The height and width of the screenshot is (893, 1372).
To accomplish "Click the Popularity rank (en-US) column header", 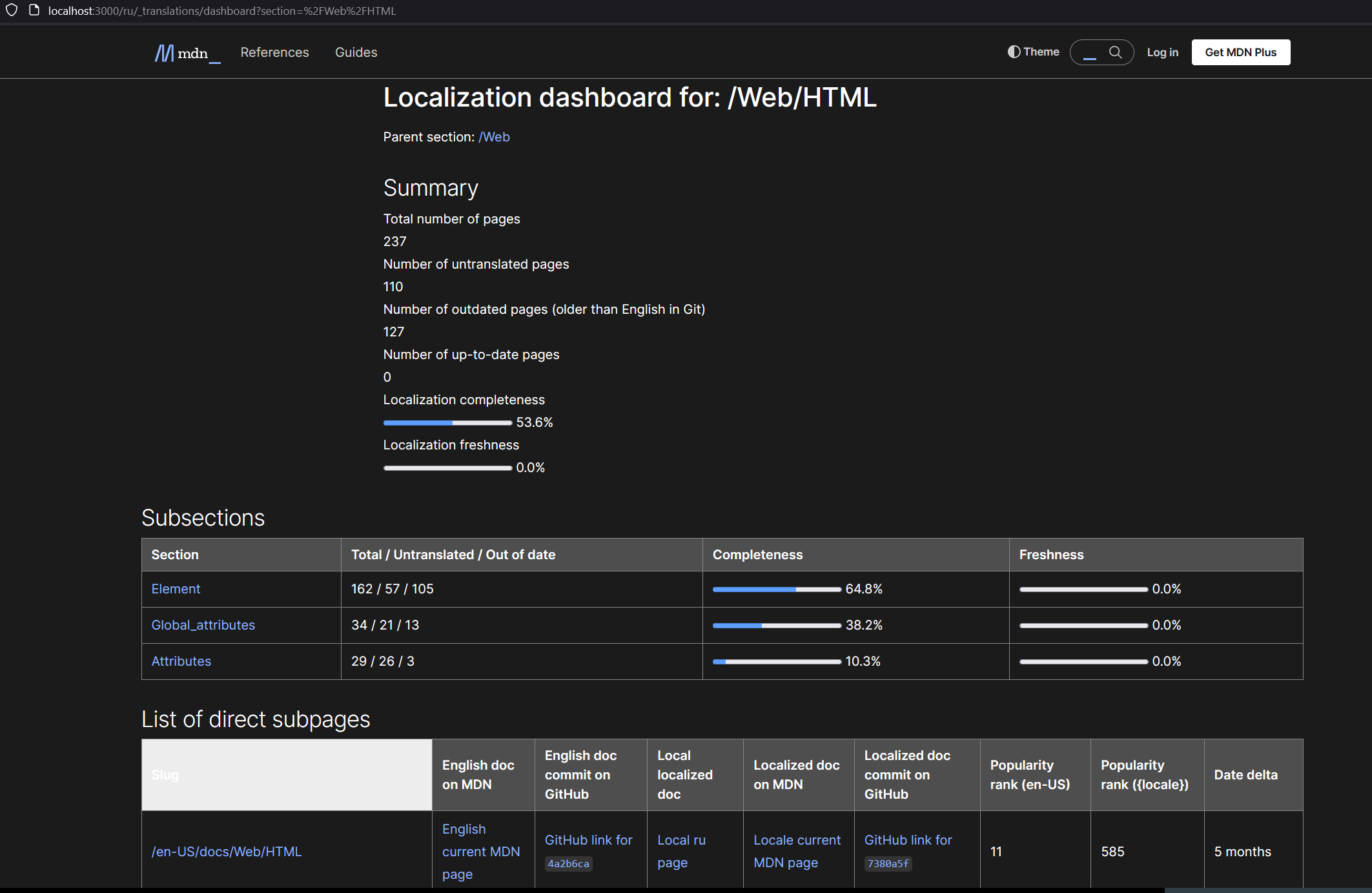I will coord(1035,775).
